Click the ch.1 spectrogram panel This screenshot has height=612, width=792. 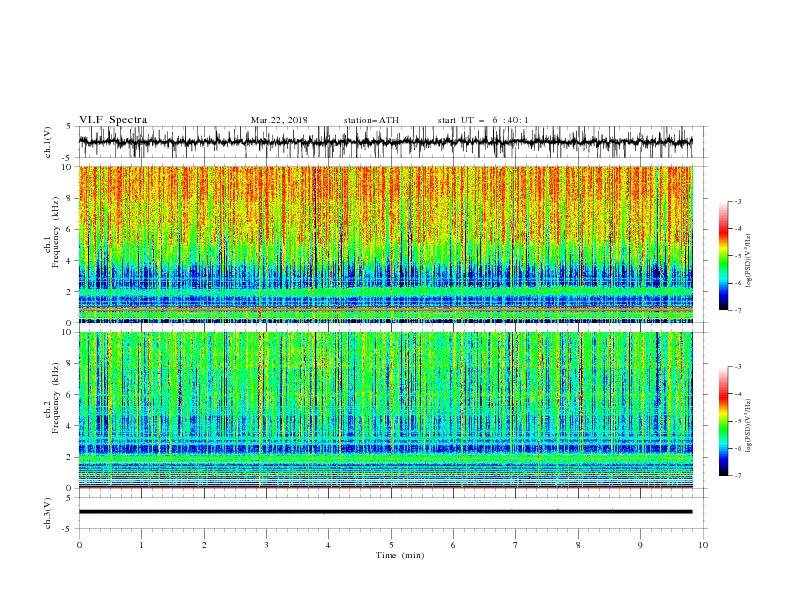tap(385, 244)
